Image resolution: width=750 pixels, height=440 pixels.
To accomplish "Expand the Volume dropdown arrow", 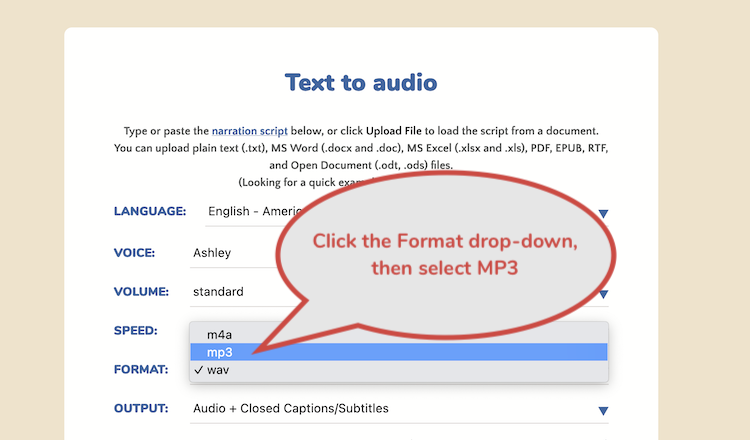I will (603, 294).
